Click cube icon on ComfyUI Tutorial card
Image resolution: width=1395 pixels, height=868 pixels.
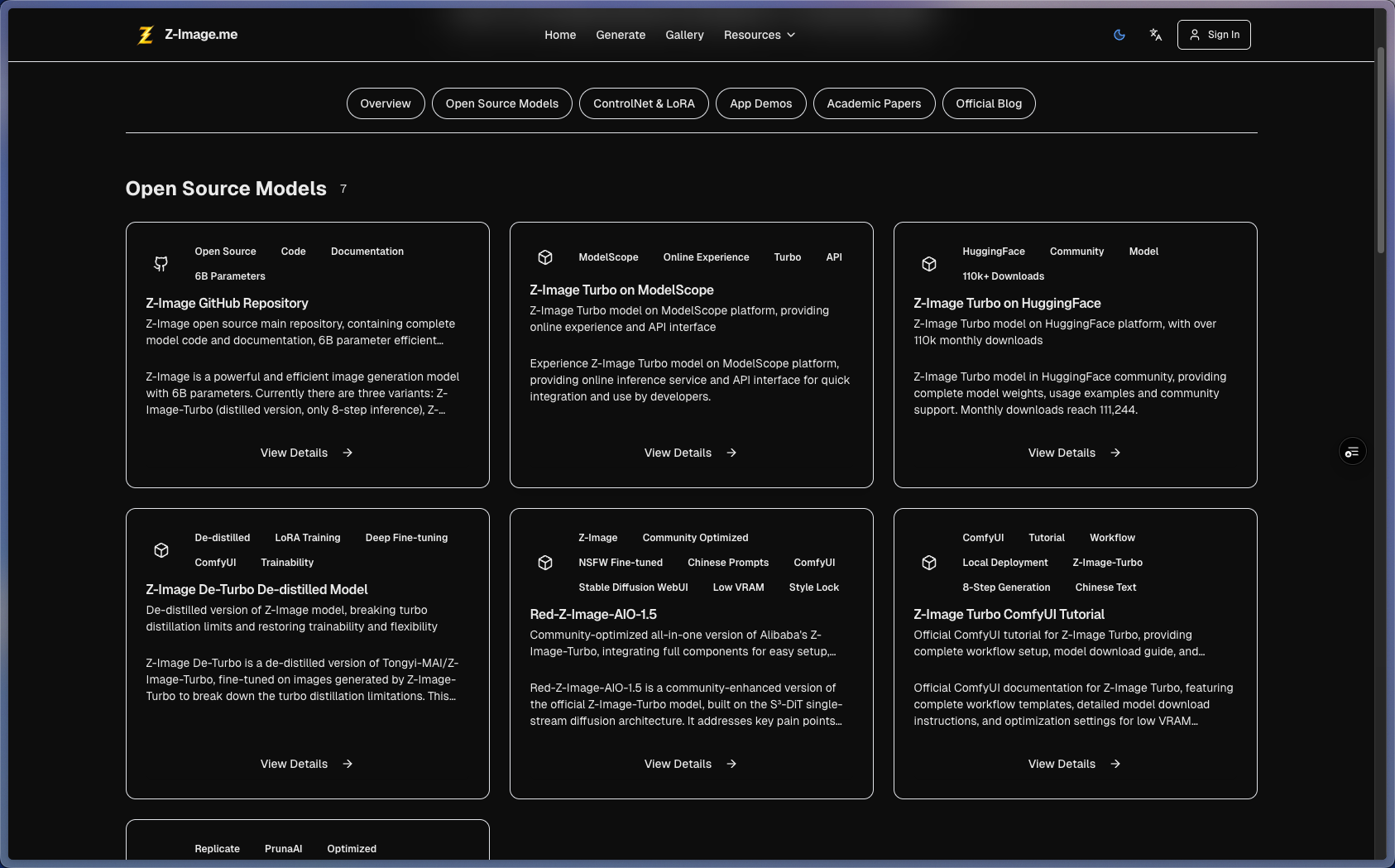[x=929, y=563]
